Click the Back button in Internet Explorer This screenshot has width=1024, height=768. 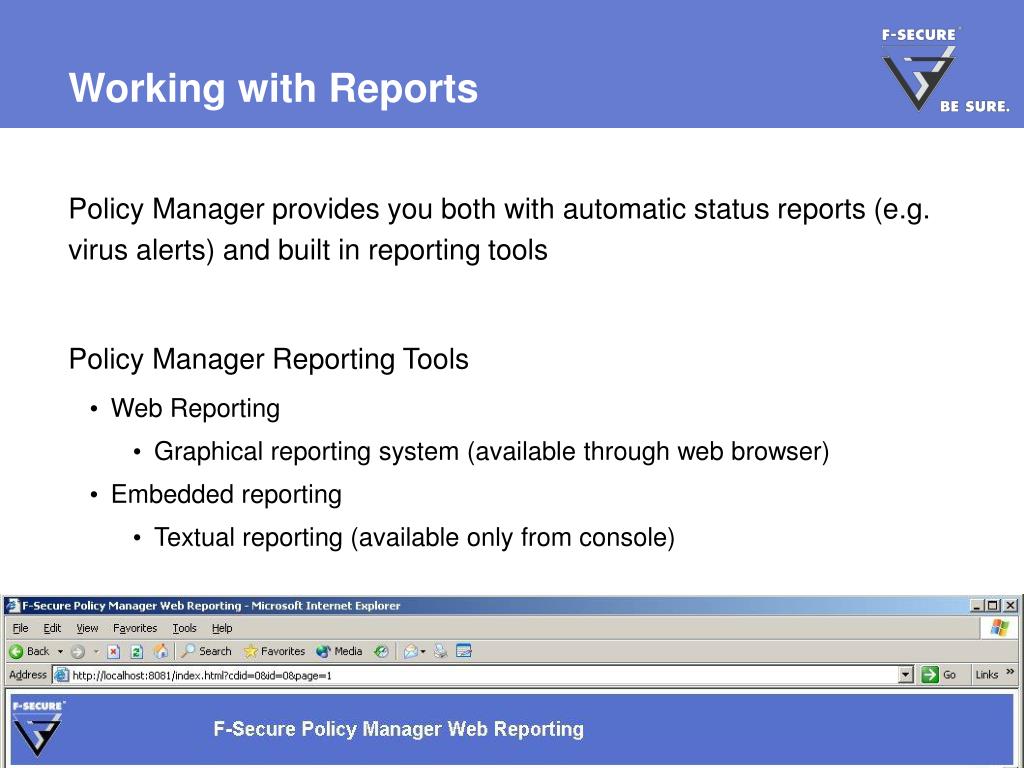click(x=29, y=651)
